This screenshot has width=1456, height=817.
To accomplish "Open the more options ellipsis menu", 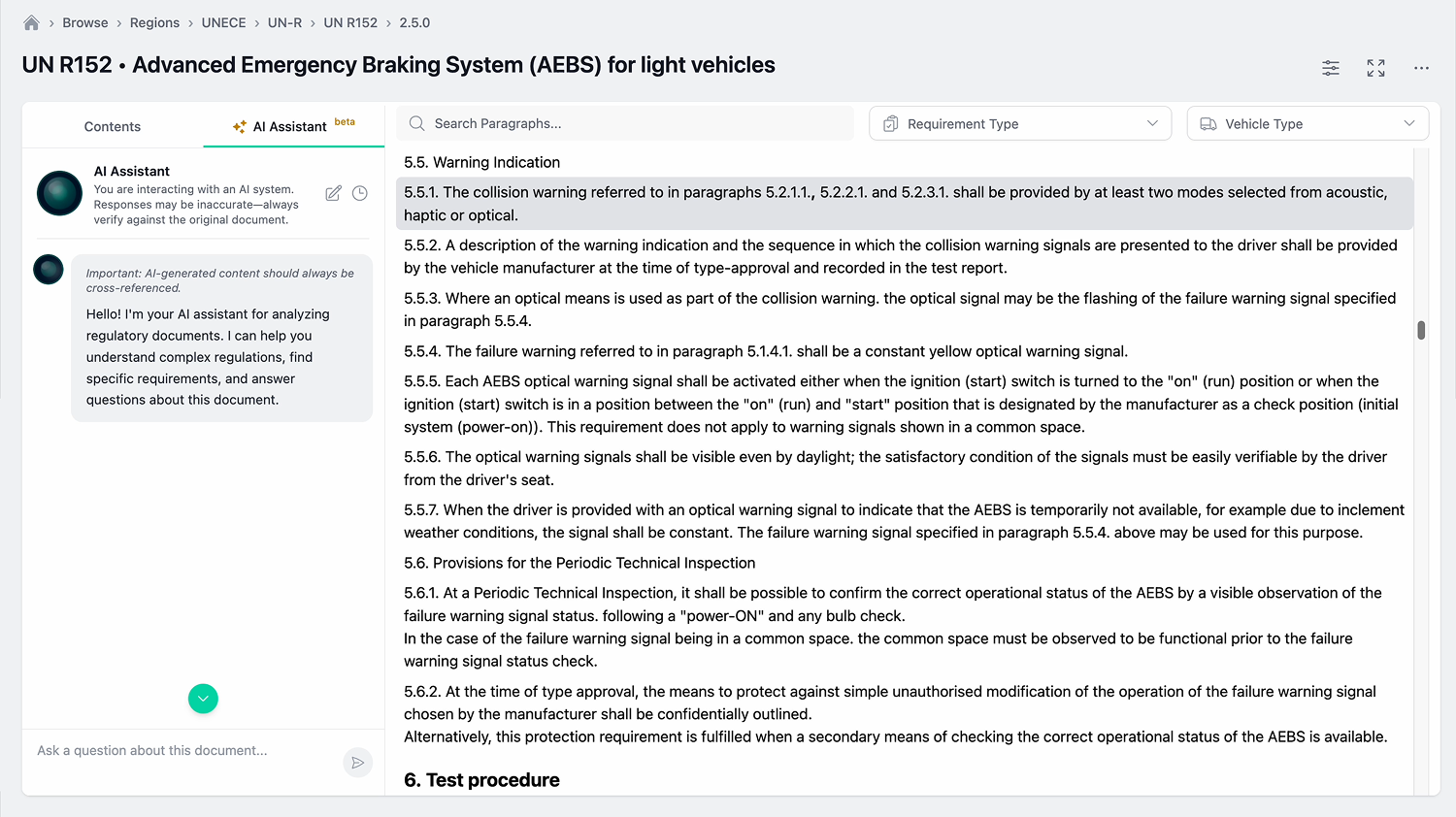I will pos(1421,68).
